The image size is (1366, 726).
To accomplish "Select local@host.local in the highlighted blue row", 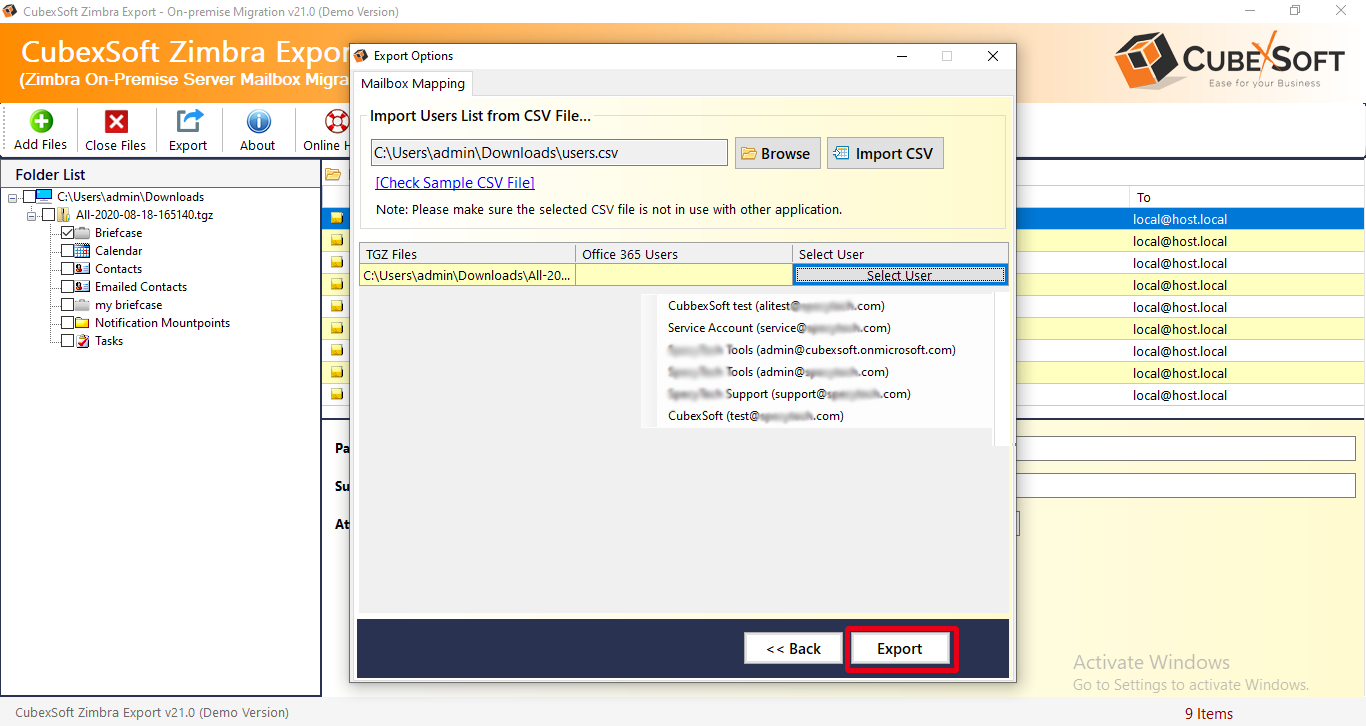I will click(x=1180, y=219).
